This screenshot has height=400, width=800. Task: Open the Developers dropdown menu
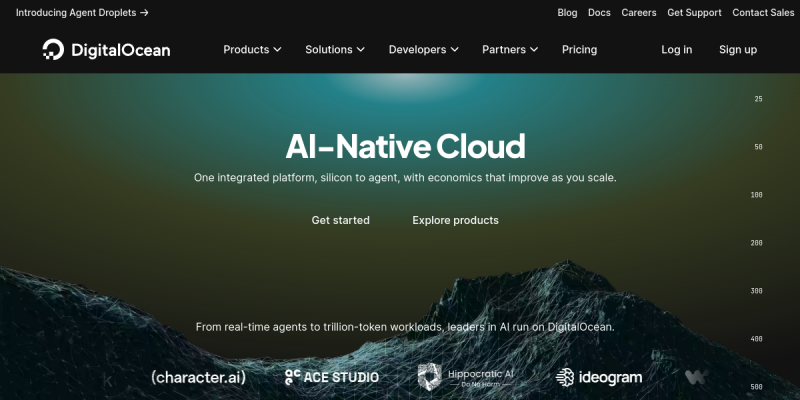[423, 49]
